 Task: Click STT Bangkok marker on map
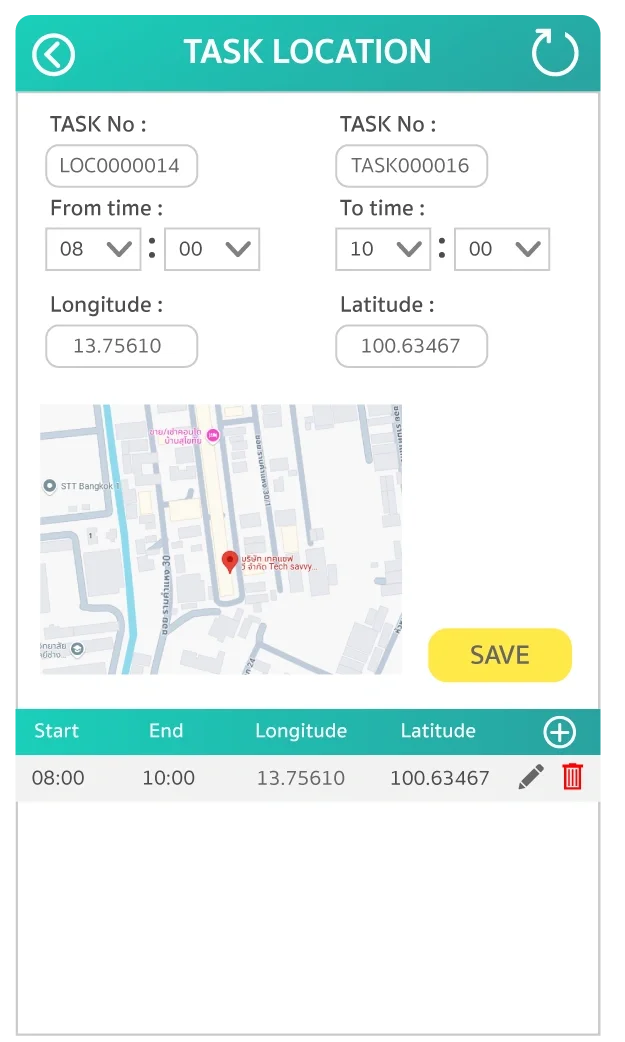click(50, 486)
